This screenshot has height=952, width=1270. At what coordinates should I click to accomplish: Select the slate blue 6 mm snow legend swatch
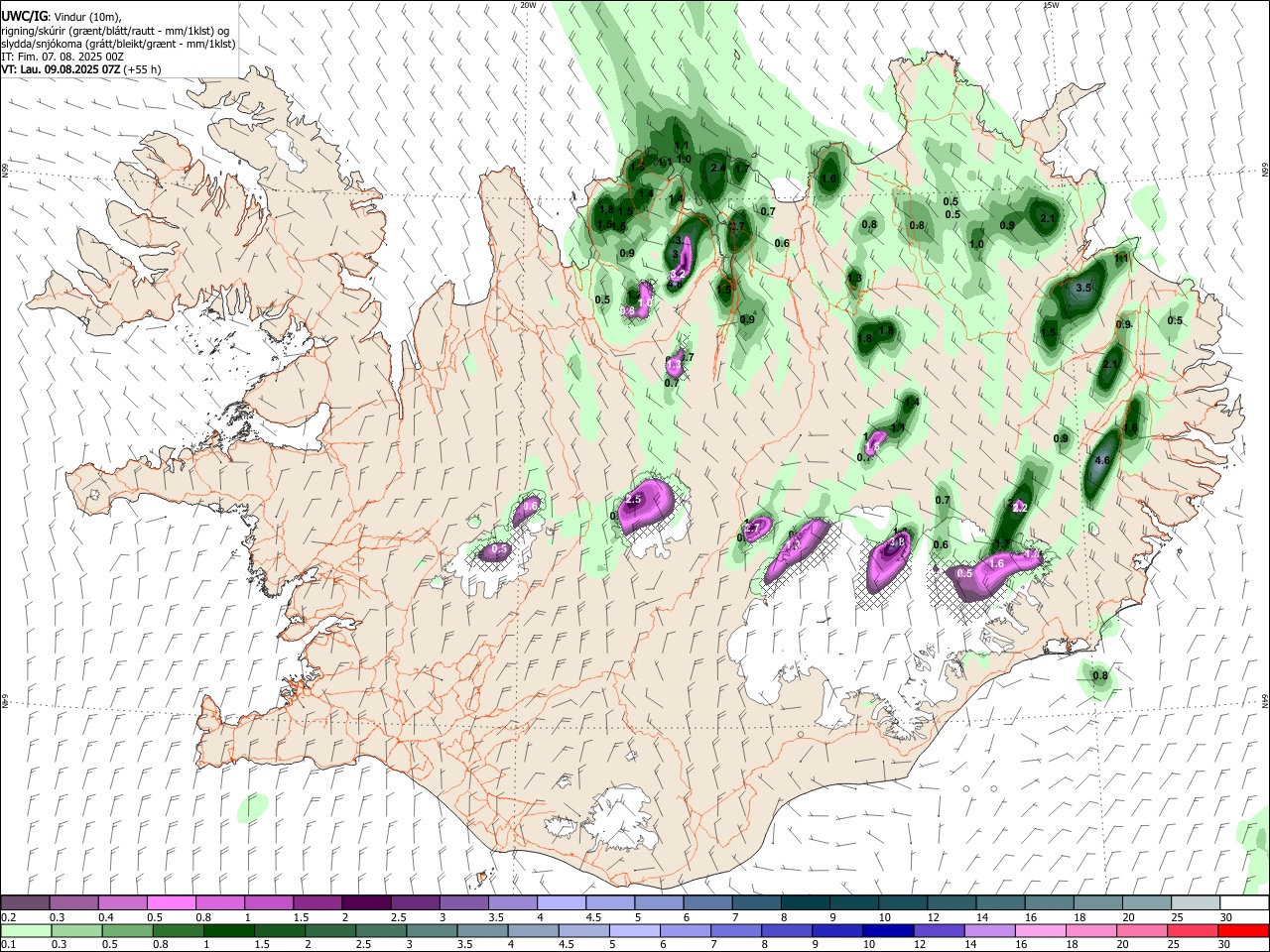pos(706,903)
